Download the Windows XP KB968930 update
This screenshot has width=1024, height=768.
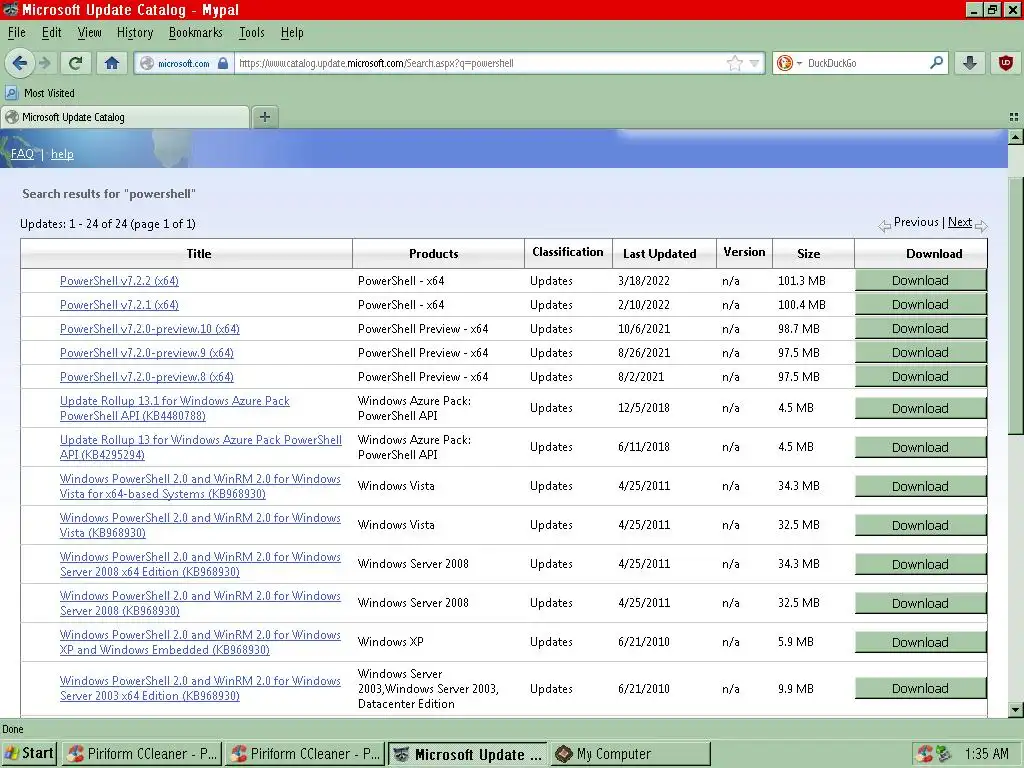click(x=920, y=643)
